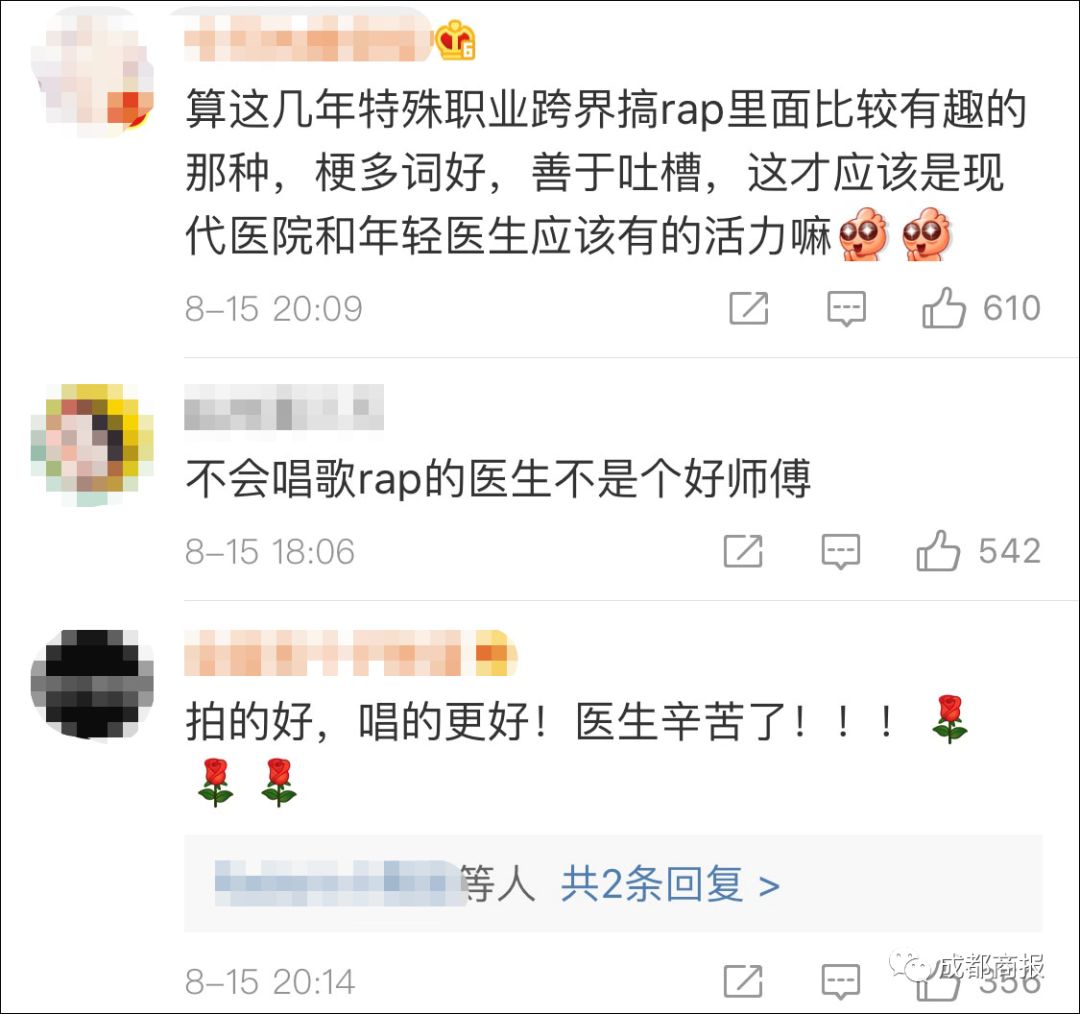This screenshot has height=1014, width=1080.
Task: Open the third commenter's dark avatar
Action: coord(92,683)
